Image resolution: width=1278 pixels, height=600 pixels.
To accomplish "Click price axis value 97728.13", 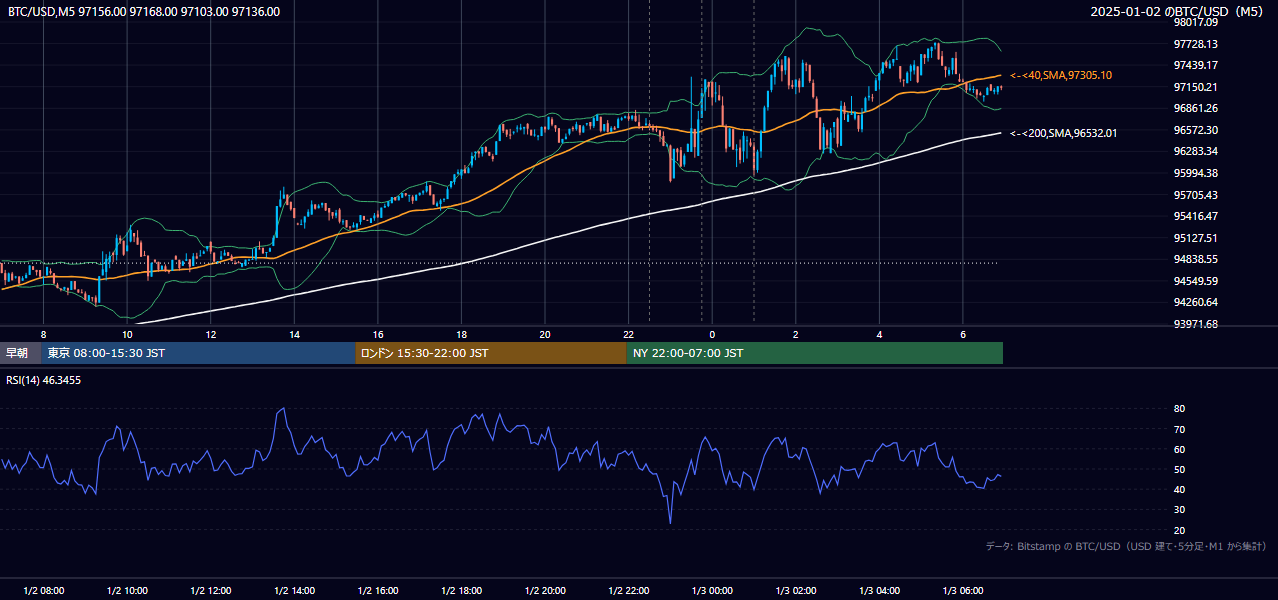I will 1196,44.
